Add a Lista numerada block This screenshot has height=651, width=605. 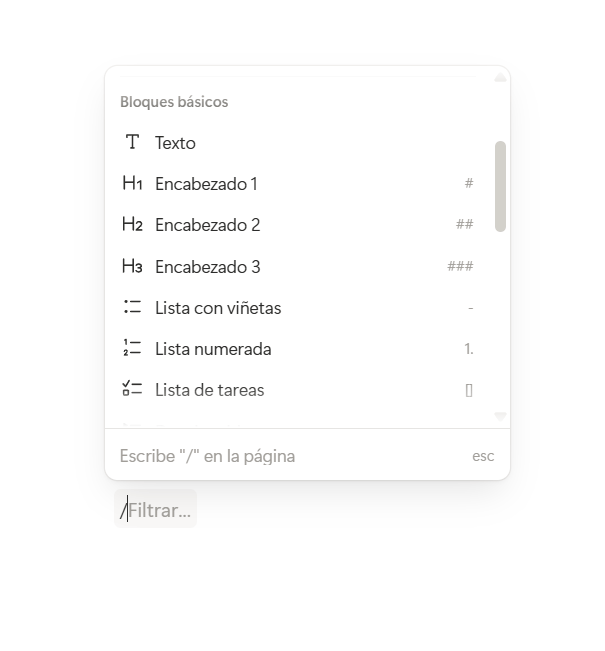213,349
